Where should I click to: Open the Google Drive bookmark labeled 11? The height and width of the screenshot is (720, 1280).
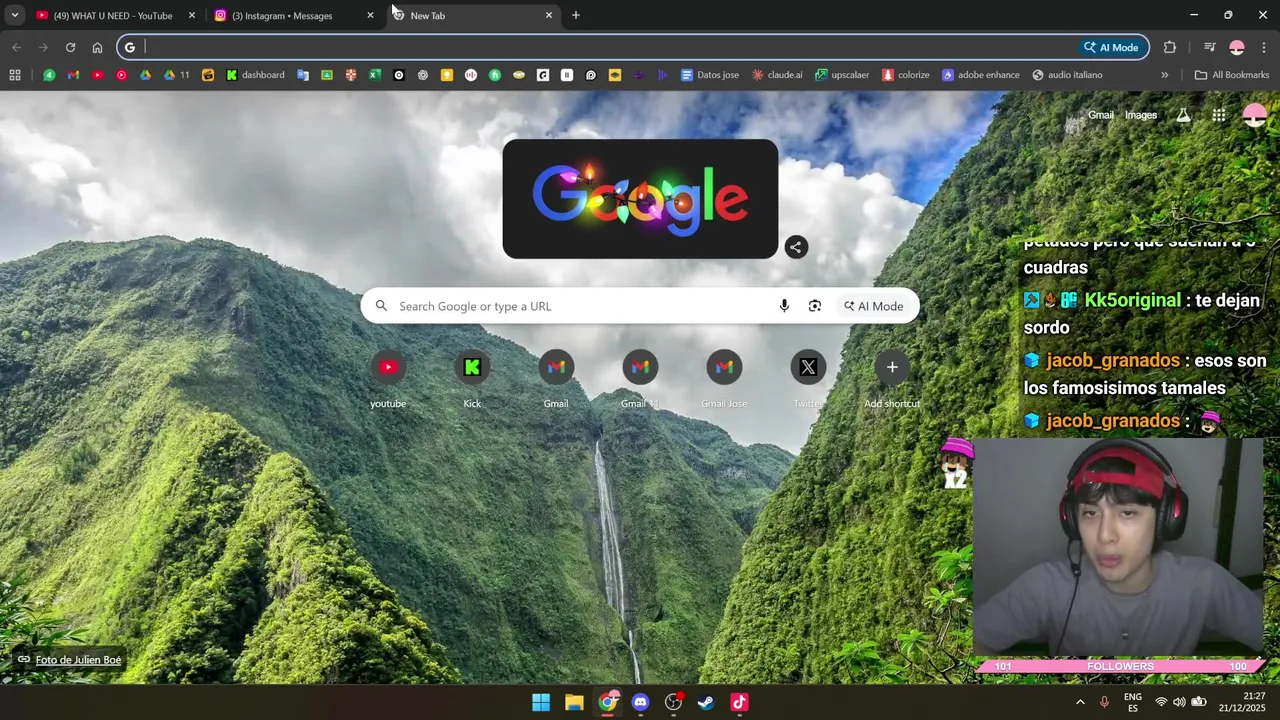(x=176, y=75)
